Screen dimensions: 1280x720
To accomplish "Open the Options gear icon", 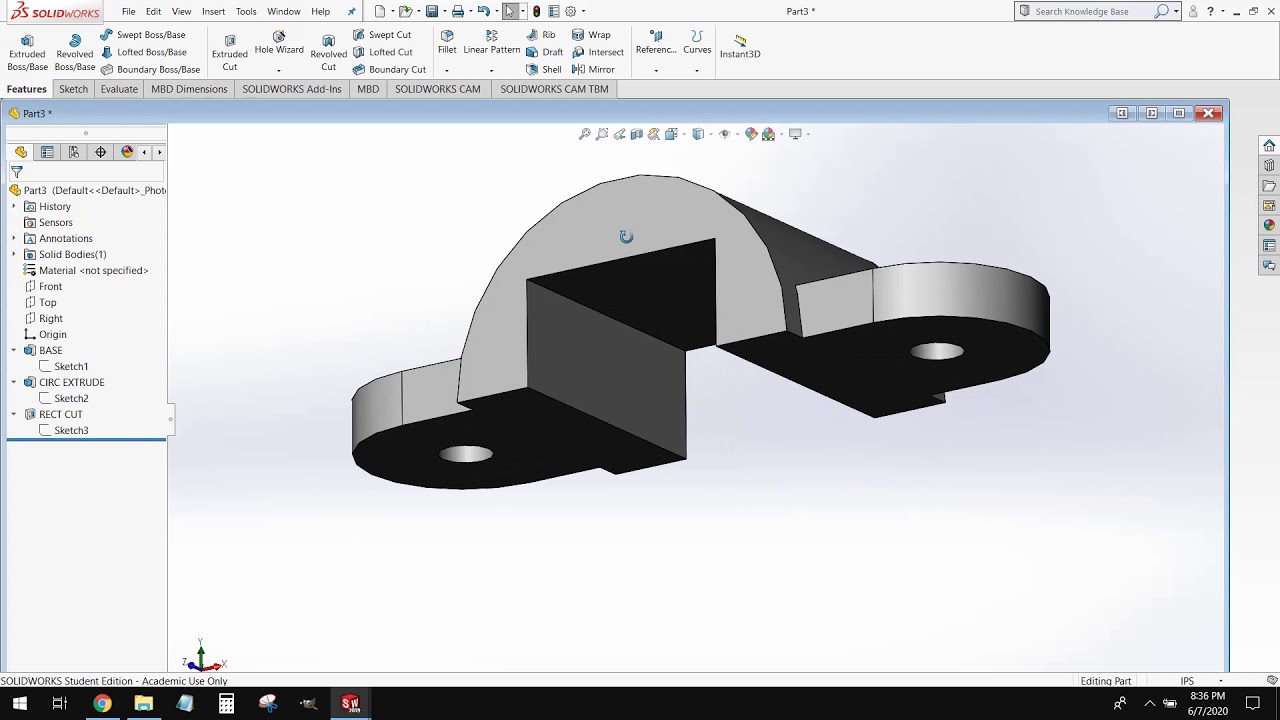I will (571, 11).
